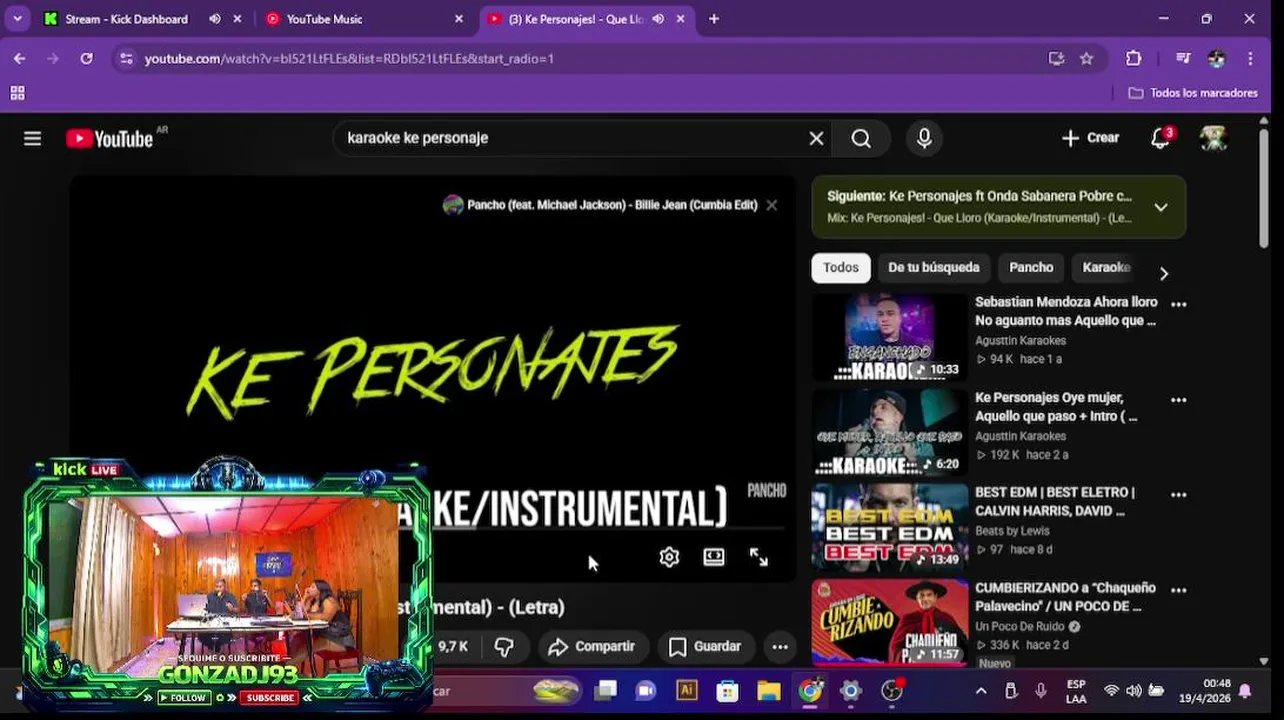Open options for Oye mujer karaoke video
Image resolution: width=1284 pixels, height=720 pixels.
tap(1179, 400)
